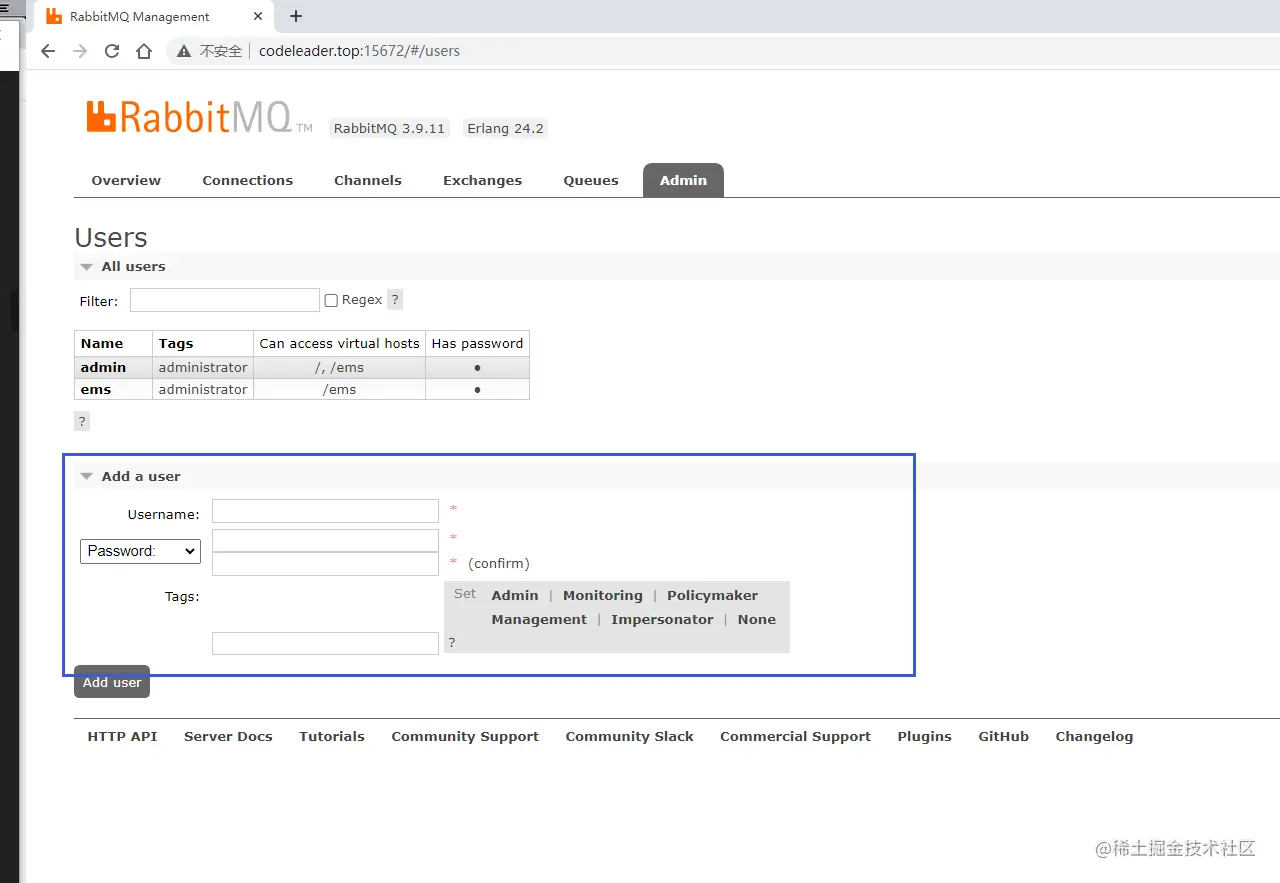
Task: Open a new browser tab
Action: (x=296, y=16)
